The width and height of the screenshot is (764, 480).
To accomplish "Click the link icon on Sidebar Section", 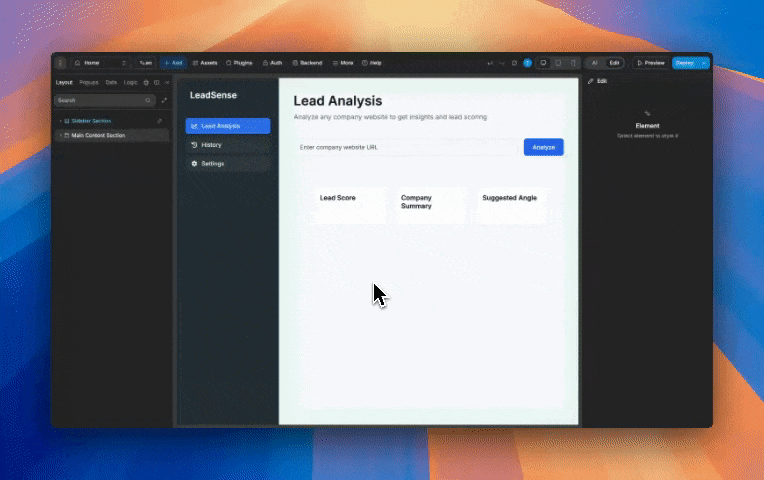I will (x=159, y=121).
